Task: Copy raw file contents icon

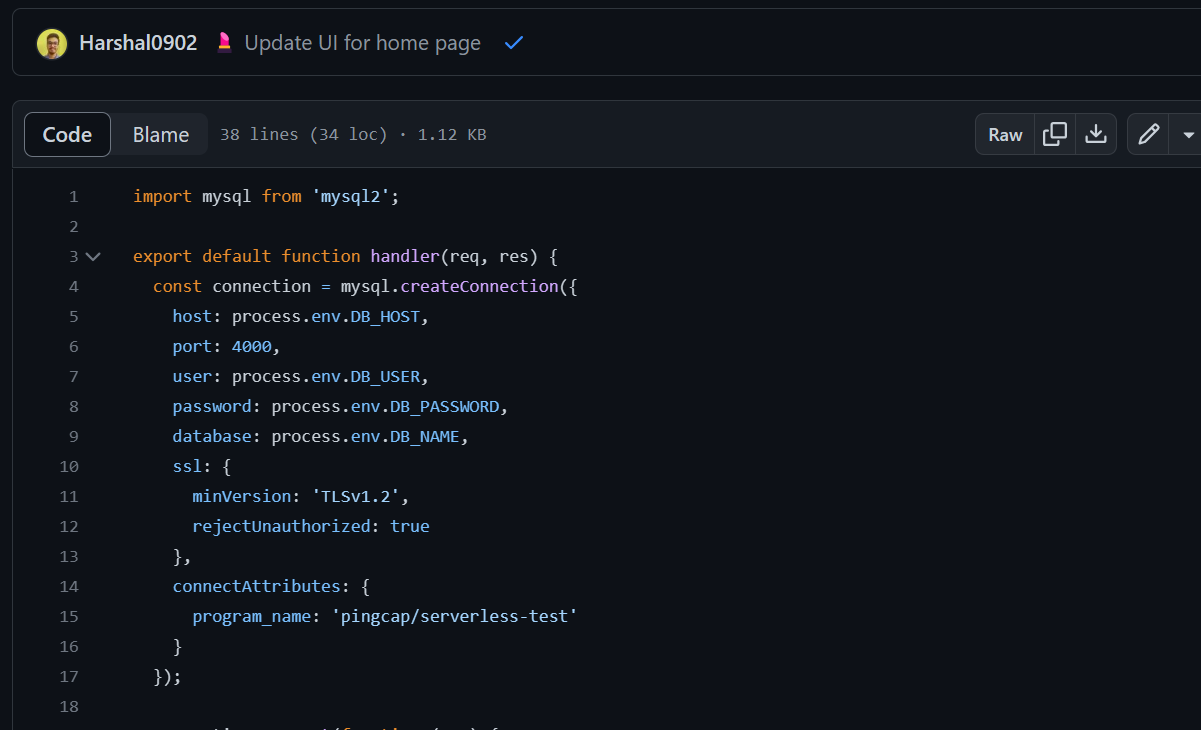Action: click(1055, 134)
